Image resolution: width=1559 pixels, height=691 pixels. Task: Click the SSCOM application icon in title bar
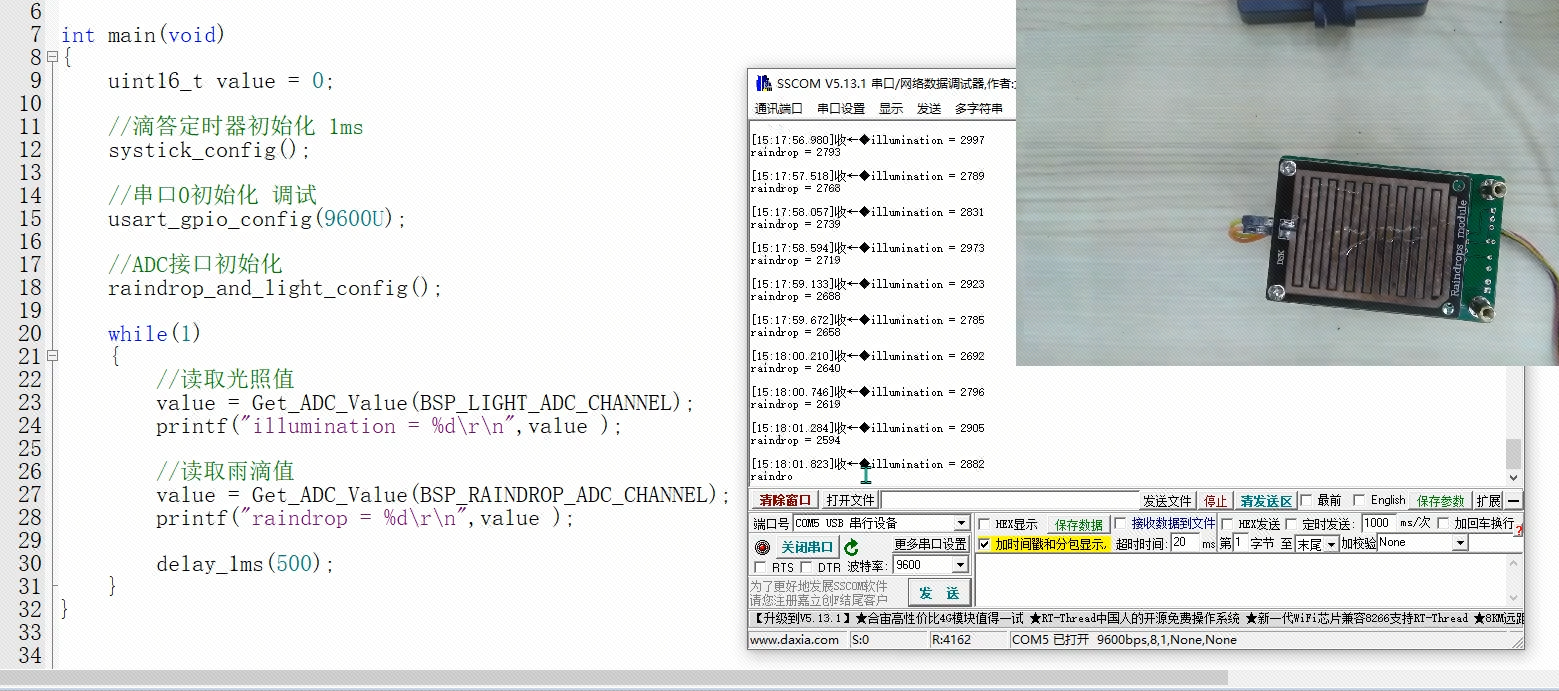click(x=763, y=83)
